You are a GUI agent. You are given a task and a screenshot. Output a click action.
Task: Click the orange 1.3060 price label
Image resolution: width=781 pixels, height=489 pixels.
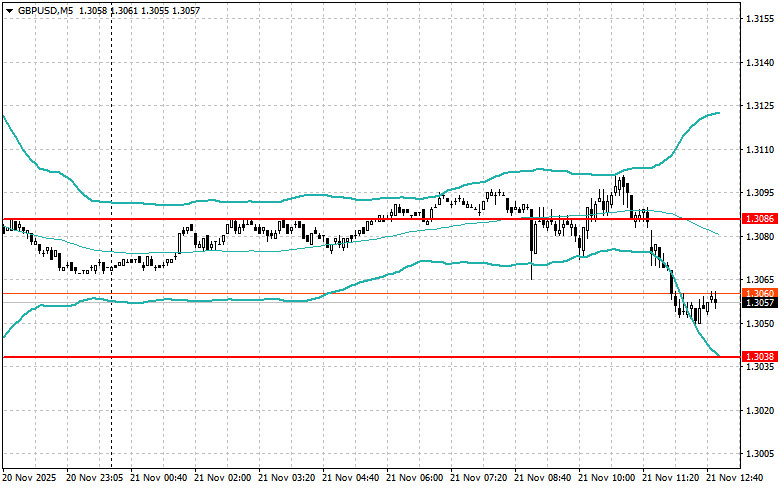tap(760, 293)
